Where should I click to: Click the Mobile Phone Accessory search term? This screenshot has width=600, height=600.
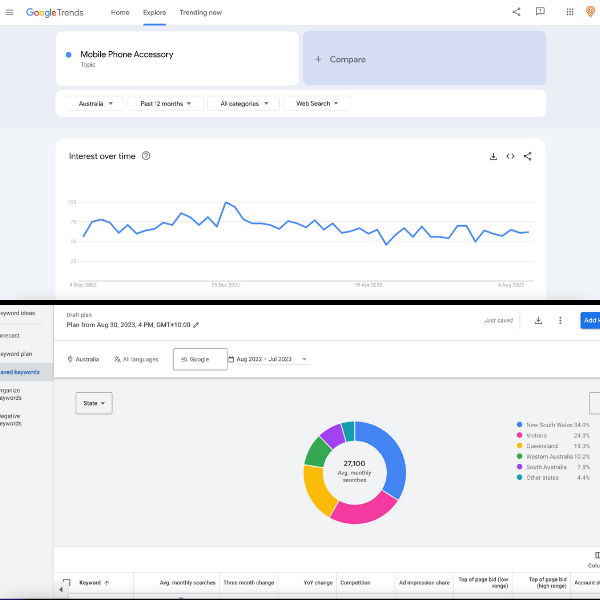click(x=127, y=54)
